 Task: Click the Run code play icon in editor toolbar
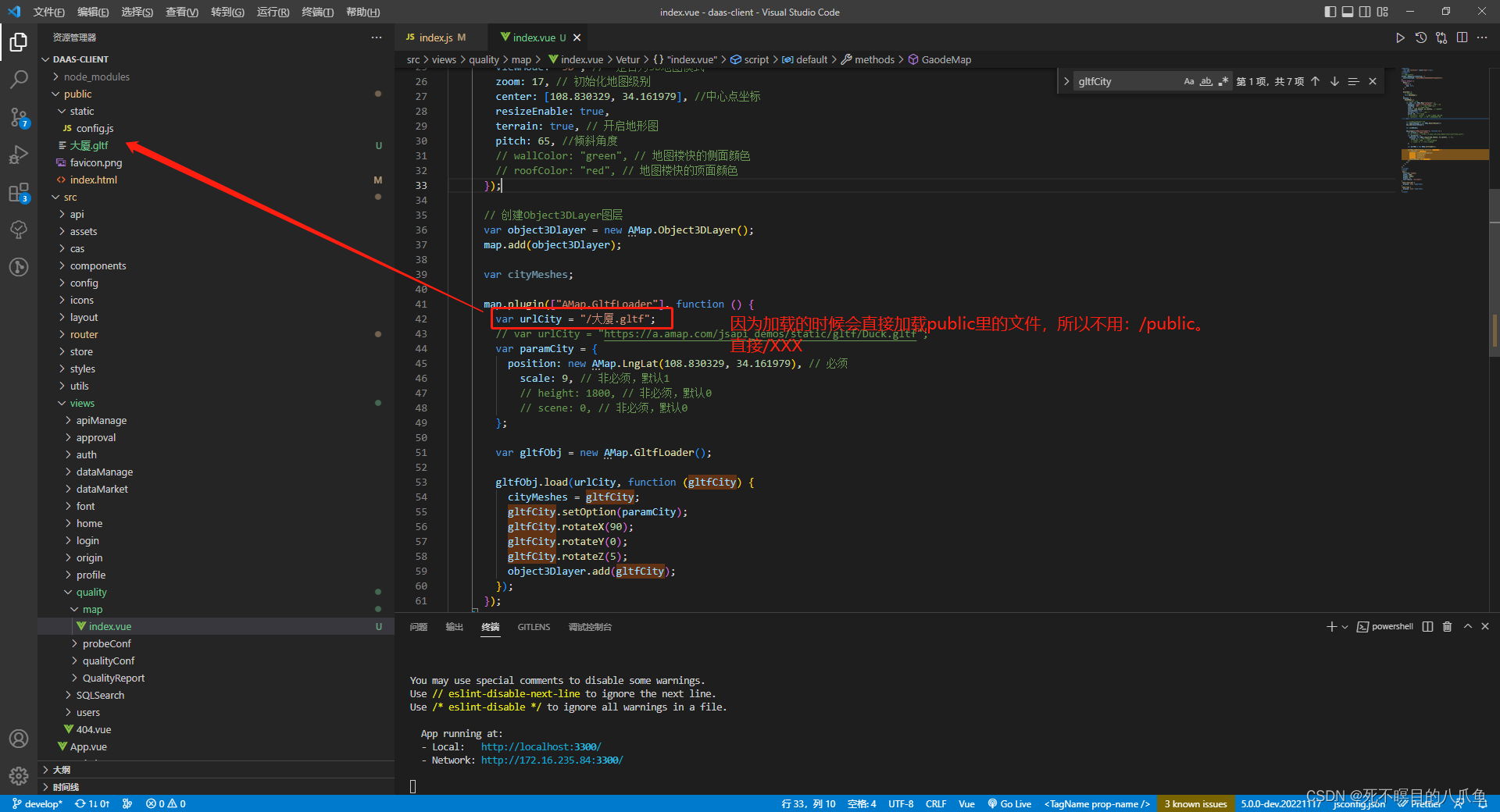pos(1400,37)
